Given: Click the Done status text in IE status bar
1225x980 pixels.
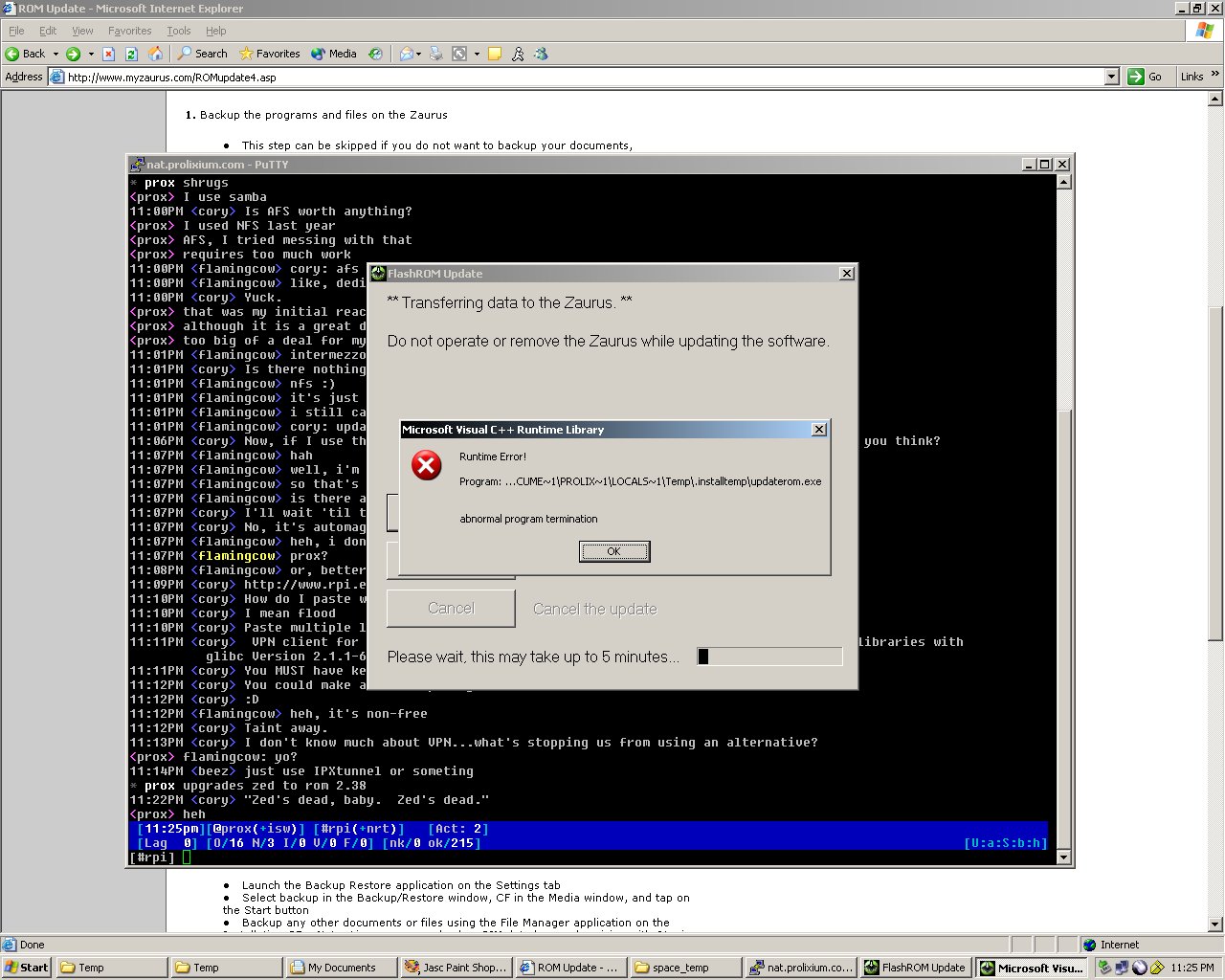Looking at the screenshot, I should click(x=33, y=945).
